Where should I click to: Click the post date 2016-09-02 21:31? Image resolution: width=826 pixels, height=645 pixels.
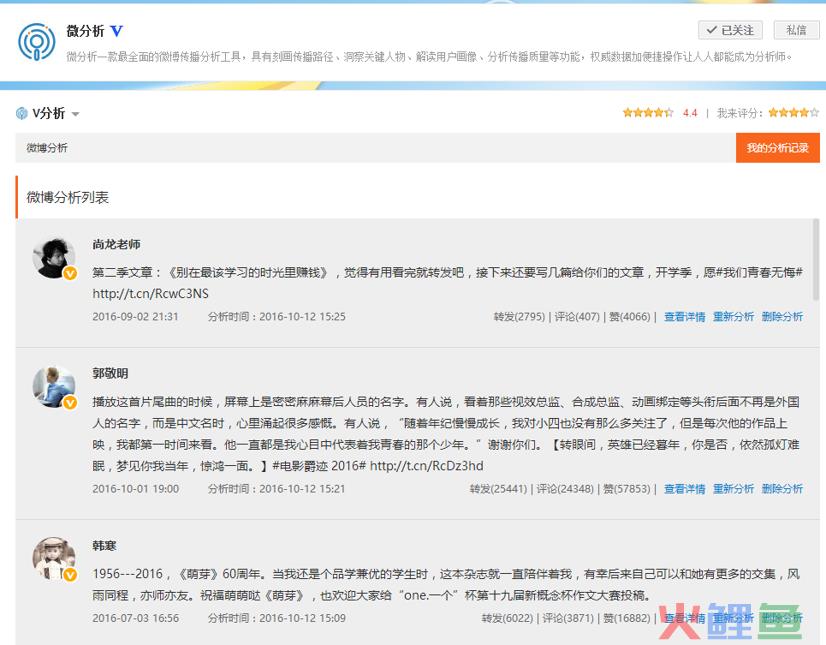[135, 317]
